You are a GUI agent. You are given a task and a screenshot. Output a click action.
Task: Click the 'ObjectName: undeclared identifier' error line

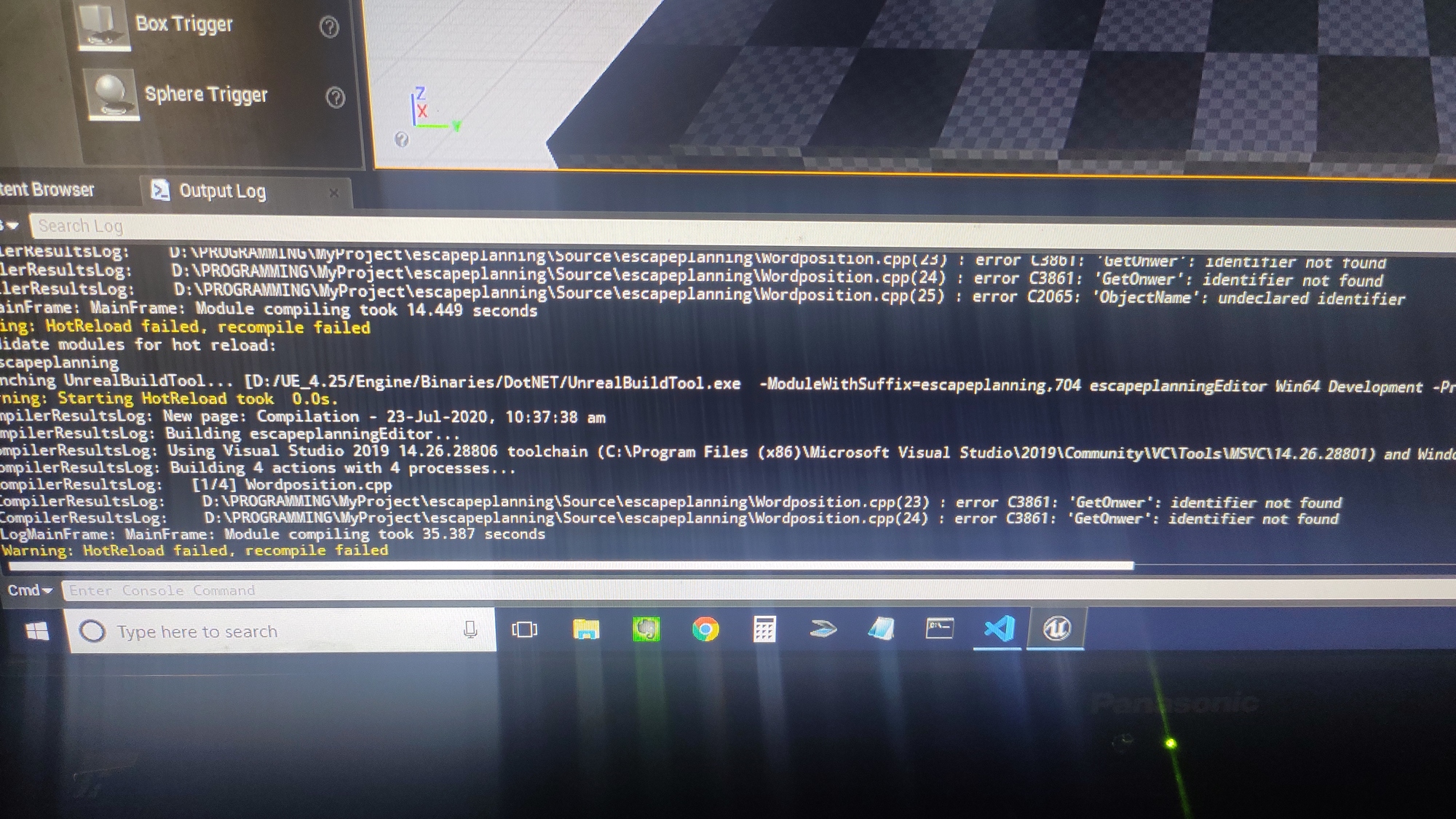click(703, 294)
